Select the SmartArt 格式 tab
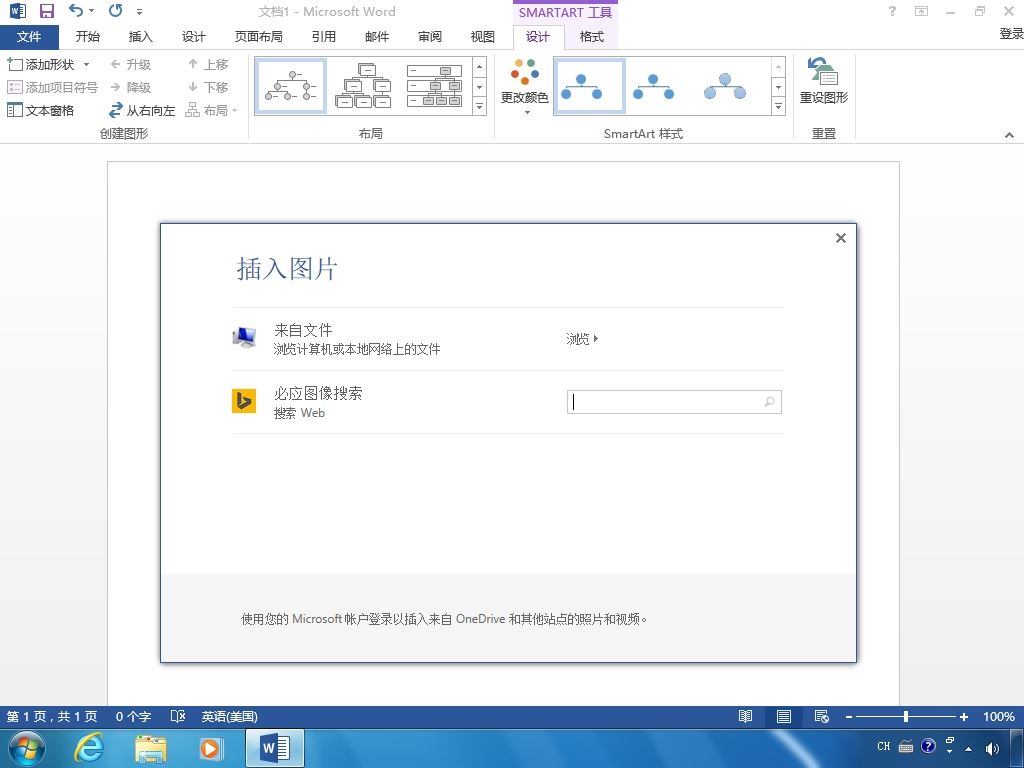1024x768 pixels. [x=592, y=37]
